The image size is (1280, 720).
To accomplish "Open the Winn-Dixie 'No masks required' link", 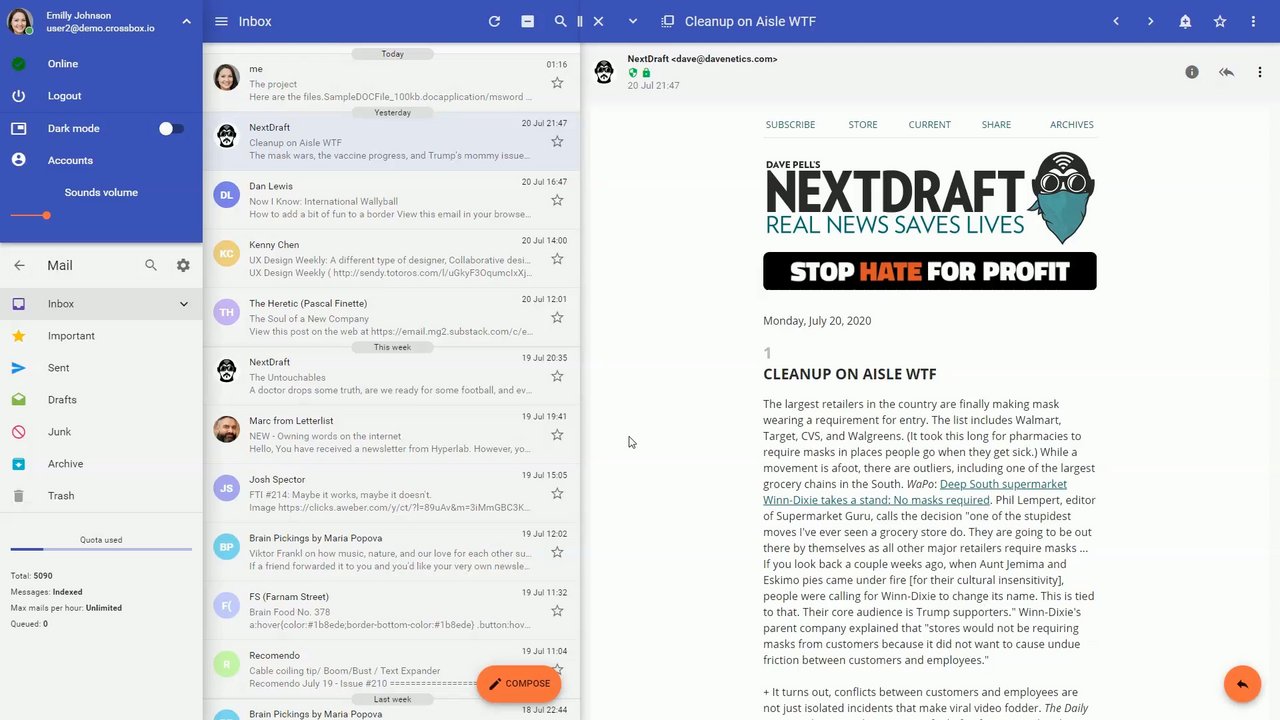I will click(x=915, y=492).
